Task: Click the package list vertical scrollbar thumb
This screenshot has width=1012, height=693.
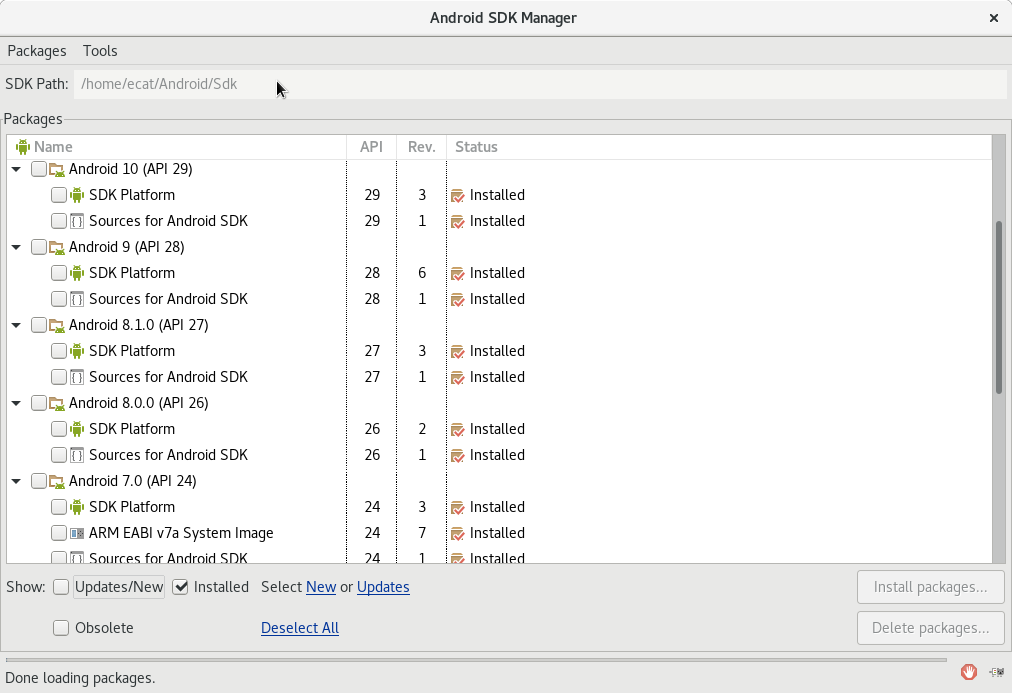Action: [999, 307]
